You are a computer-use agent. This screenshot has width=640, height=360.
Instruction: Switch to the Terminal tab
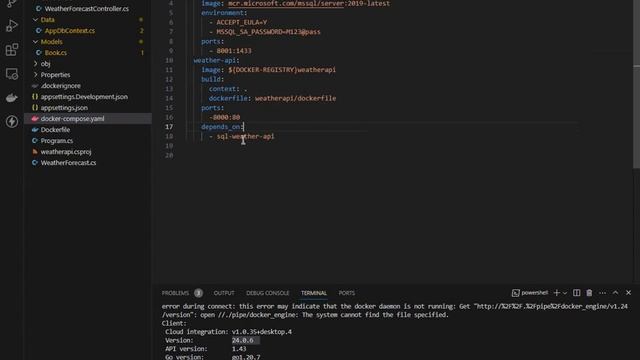[314, 293]
